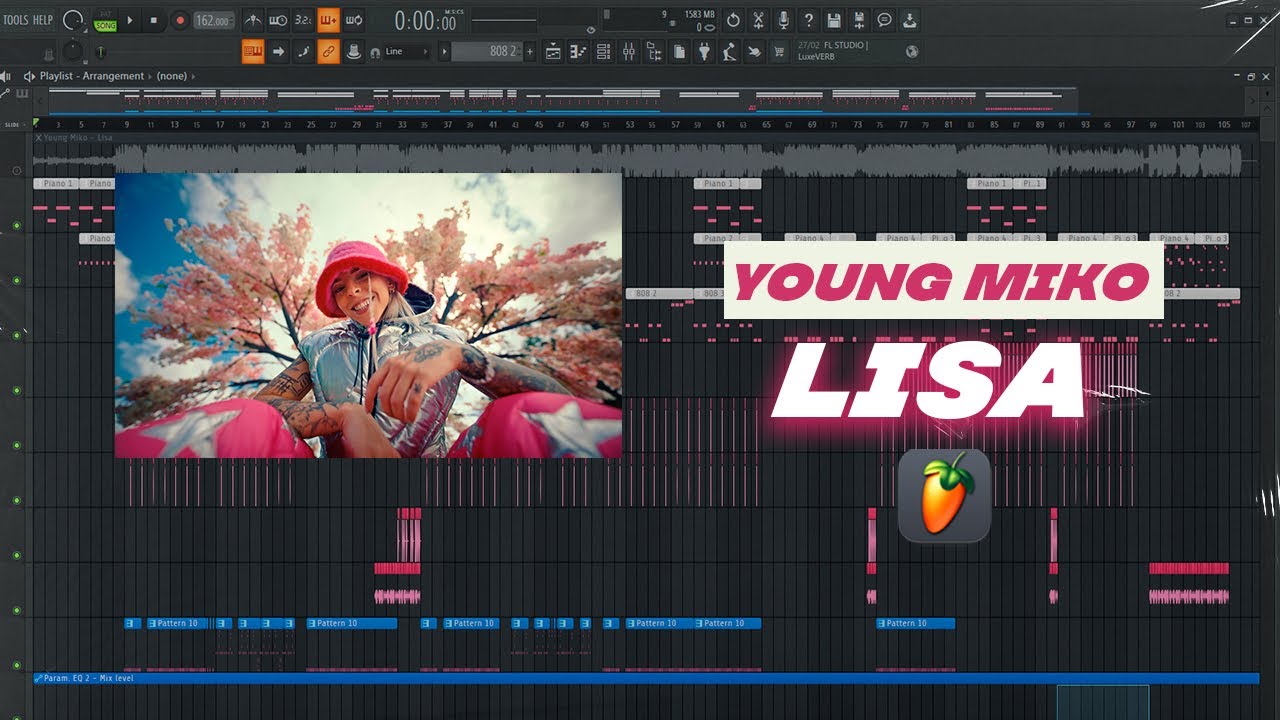Image resolution: width=1280 pixels, height=720 pixels.
Task: Click the speech bubble icon
Action: 884,20
